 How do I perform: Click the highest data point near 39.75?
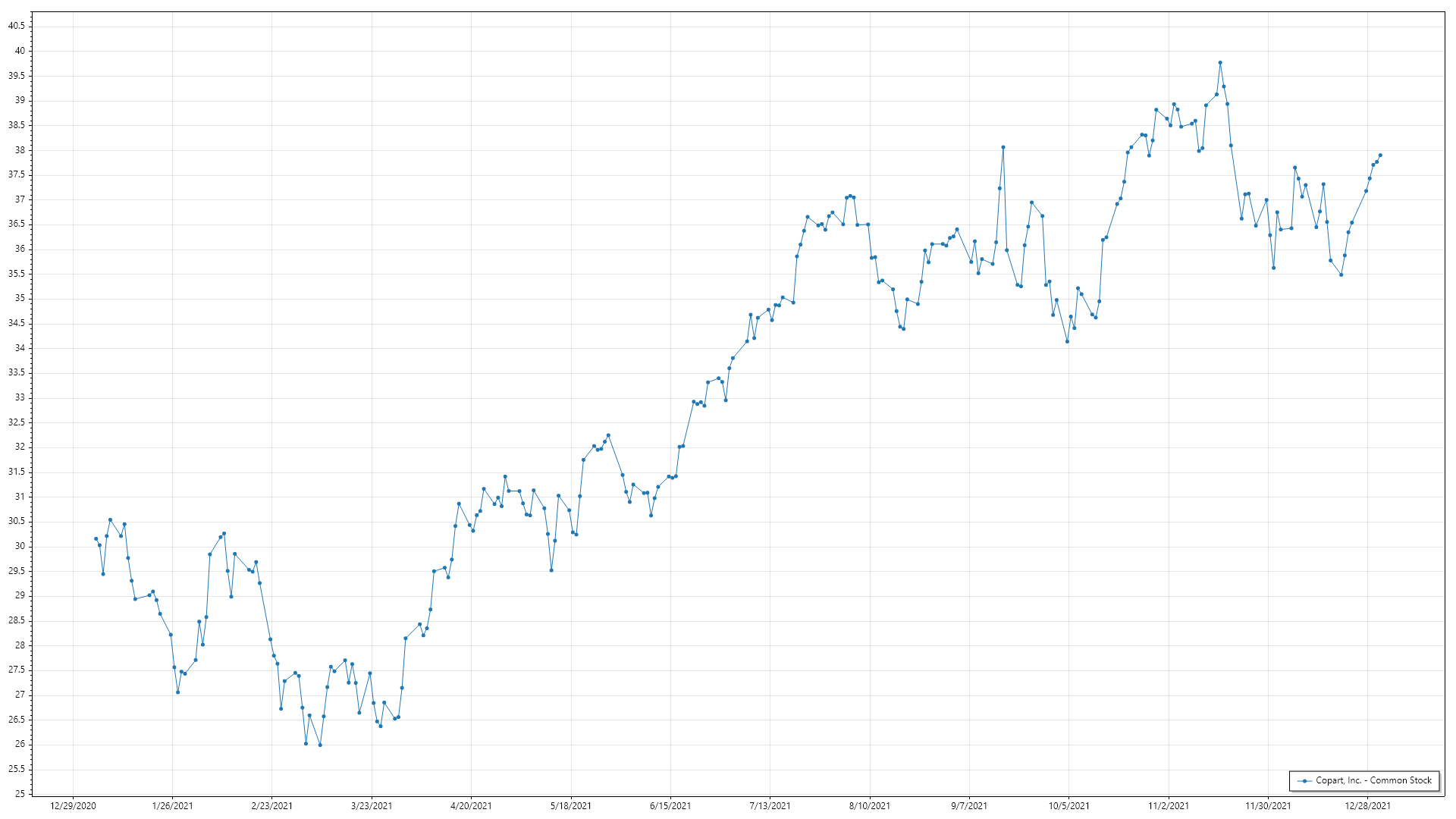[x=1220, y=63]
